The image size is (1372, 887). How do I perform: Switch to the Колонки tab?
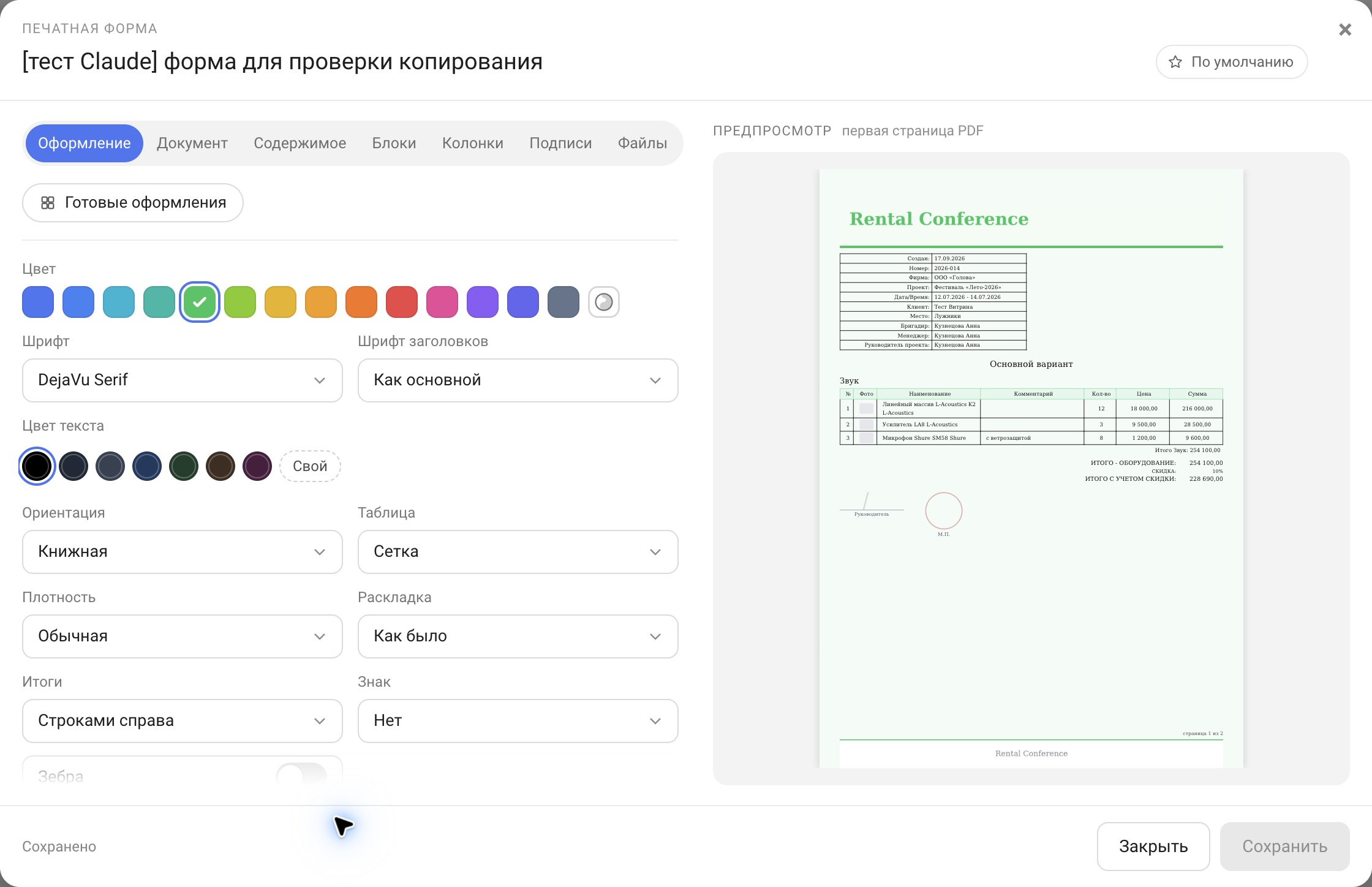(473, 143)
